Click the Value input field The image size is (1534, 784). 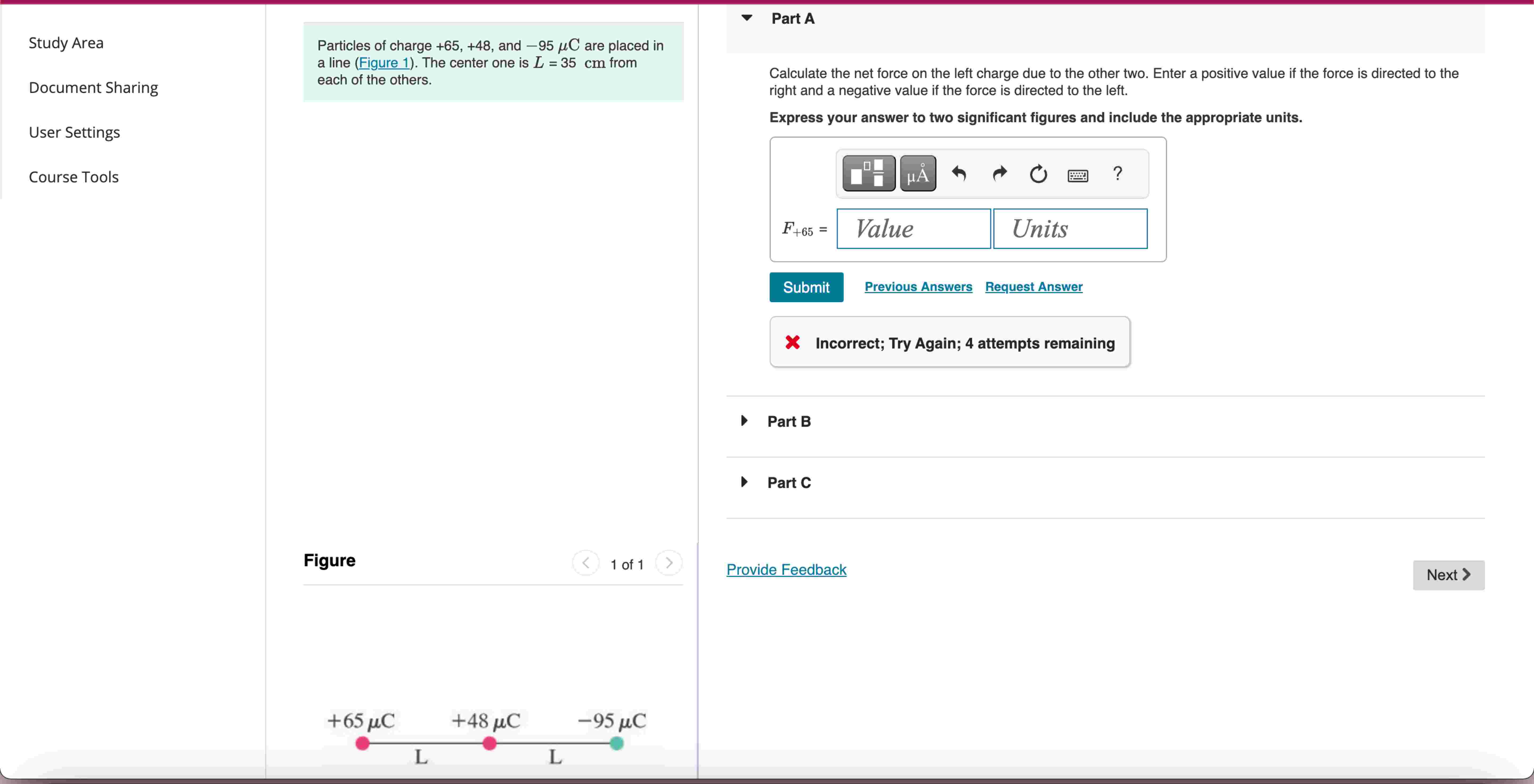pos(913,229)
